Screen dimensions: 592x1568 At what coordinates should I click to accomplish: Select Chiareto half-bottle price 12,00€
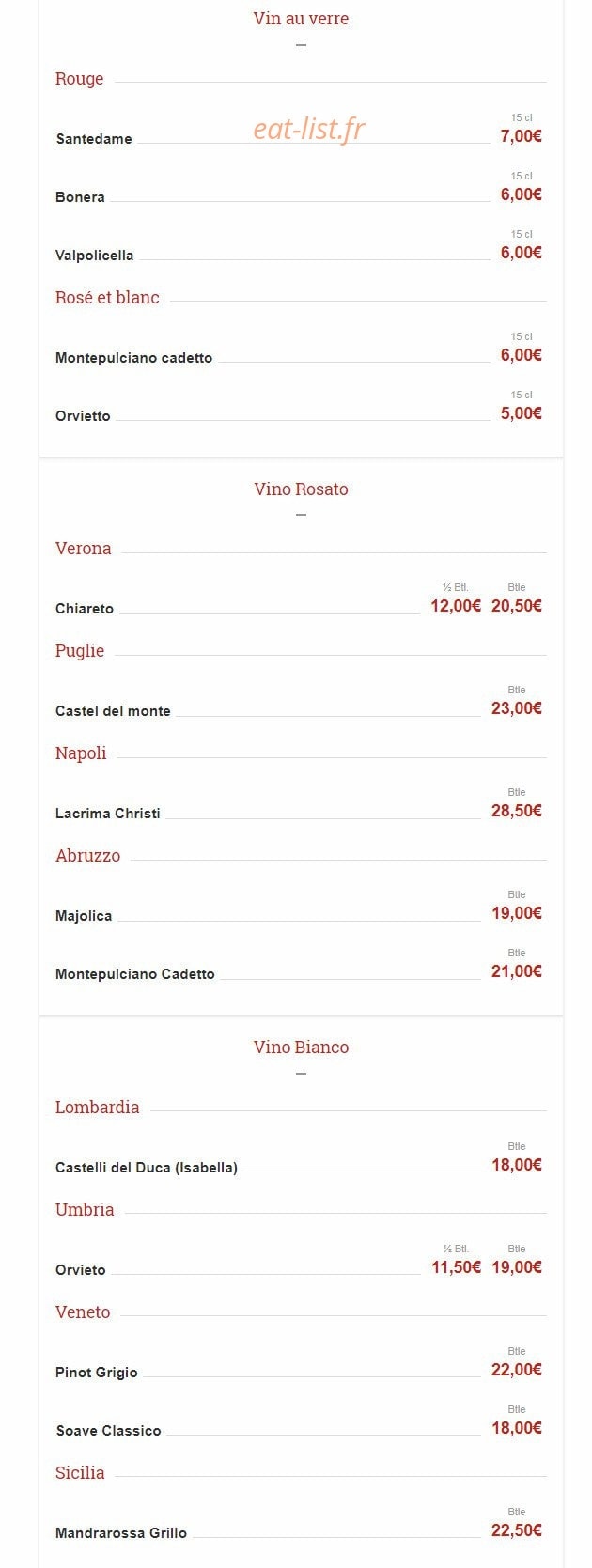pos(456,606)
